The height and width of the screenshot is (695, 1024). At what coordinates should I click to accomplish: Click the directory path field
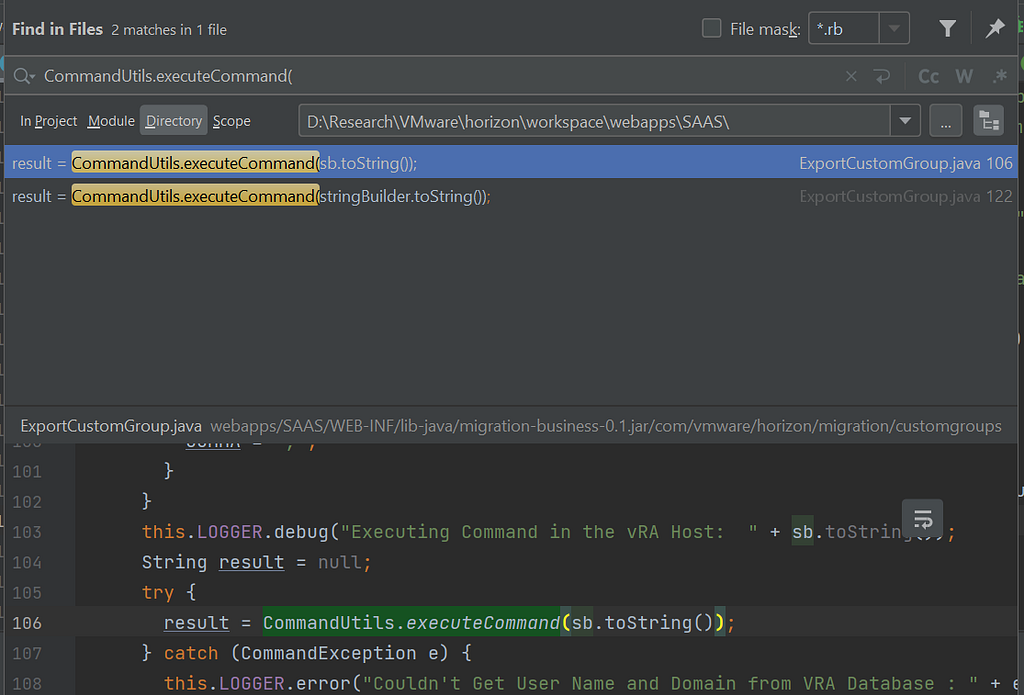click(x=594, y=121)
